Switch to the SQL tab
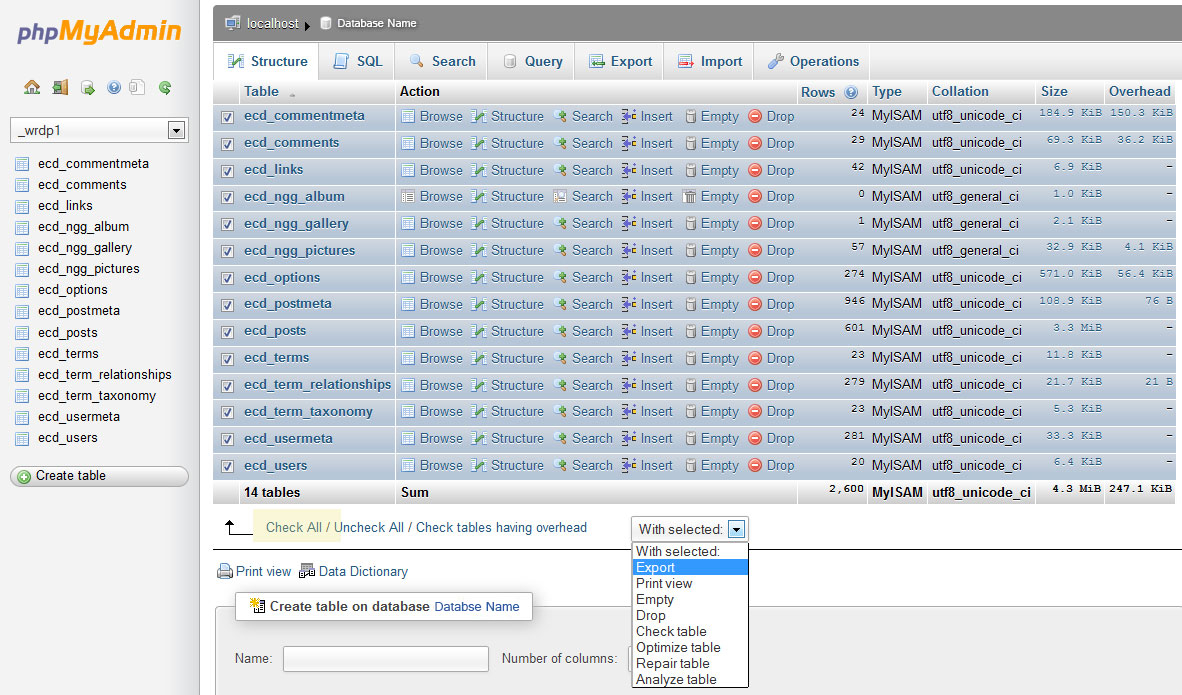Viewport: 1182px width, 695px height. click(x=358, y=61)
